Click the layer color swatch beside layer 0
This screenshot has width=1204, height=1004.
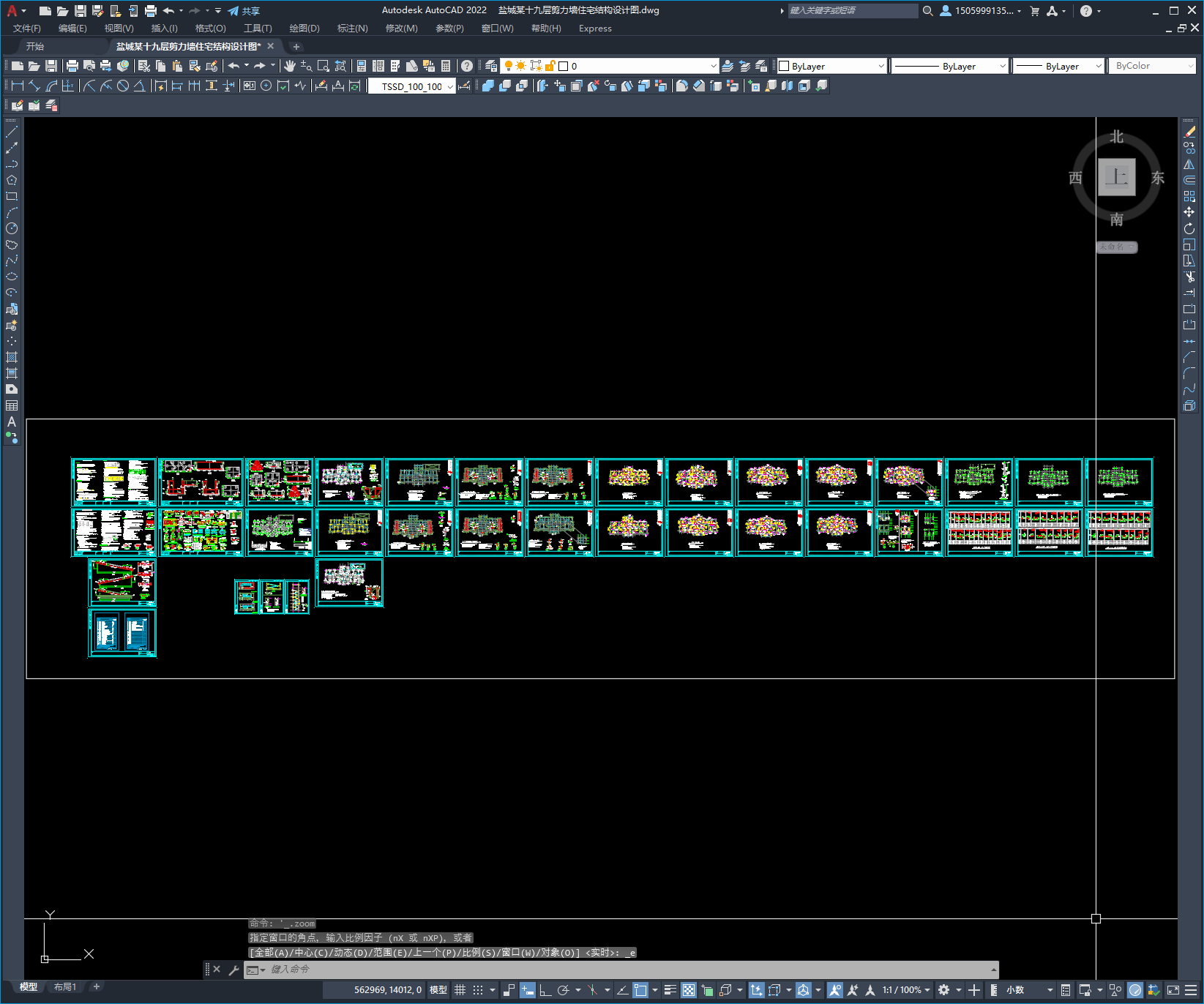click(x=564, y=66)
